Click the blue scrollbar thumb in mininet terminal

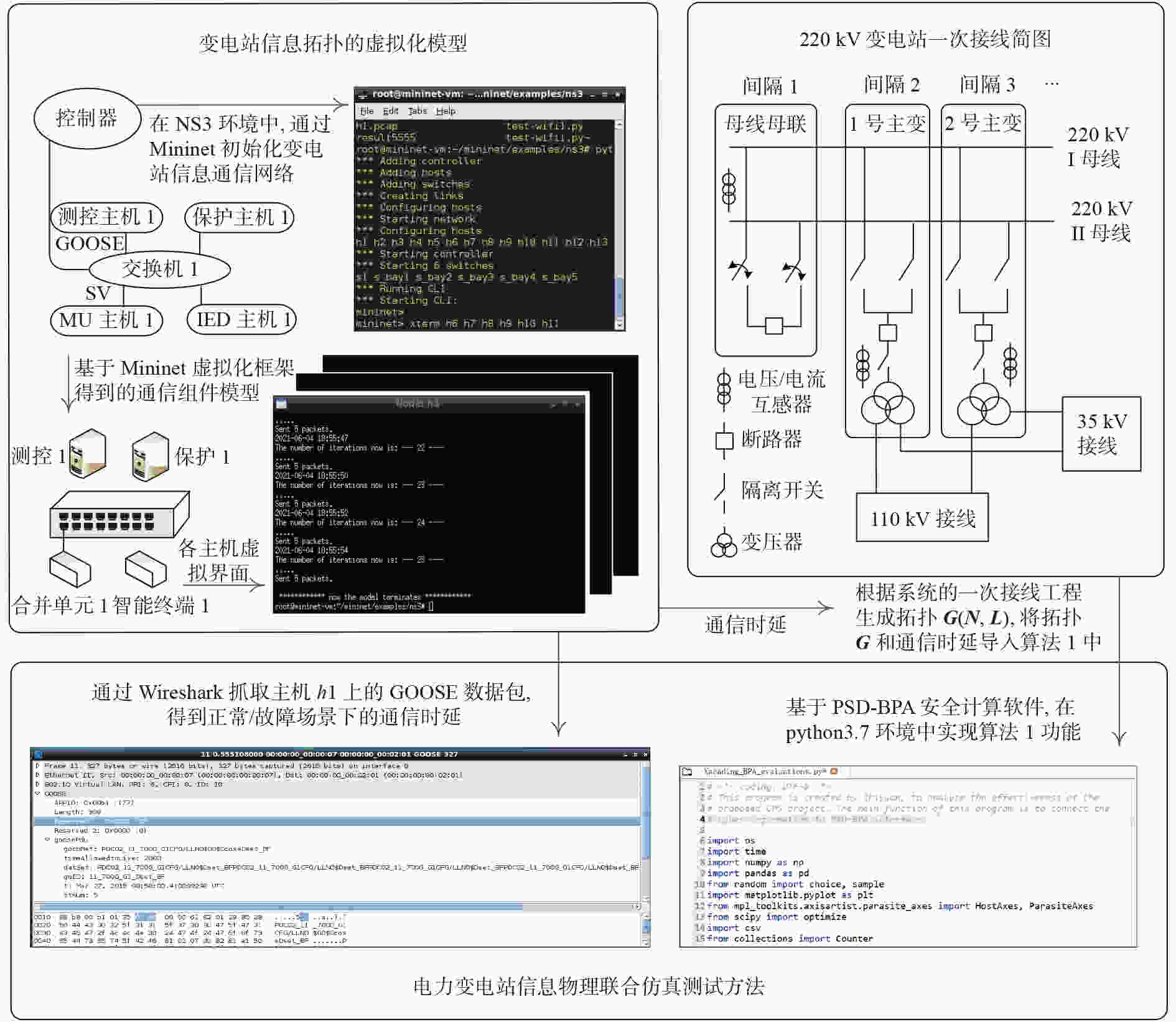[619, 296]
